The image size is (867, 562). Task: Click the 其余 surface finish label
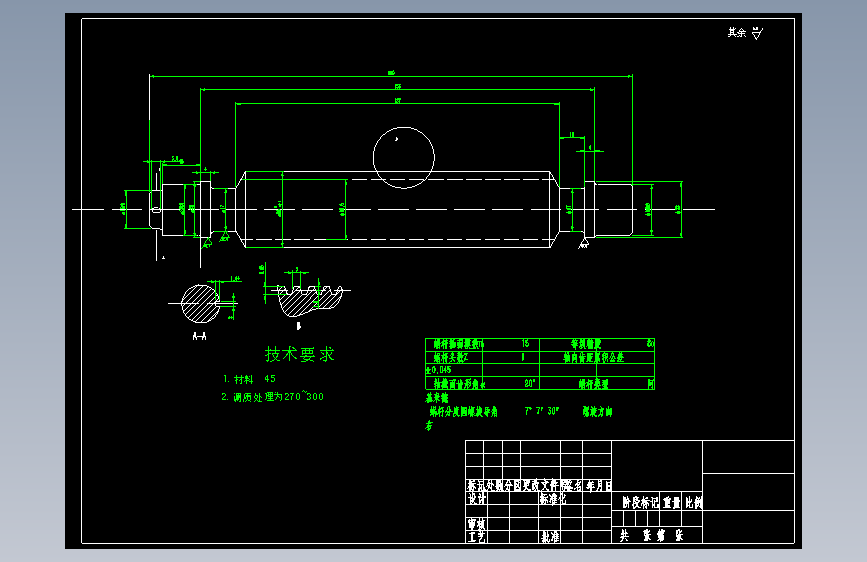click(737, 33)
